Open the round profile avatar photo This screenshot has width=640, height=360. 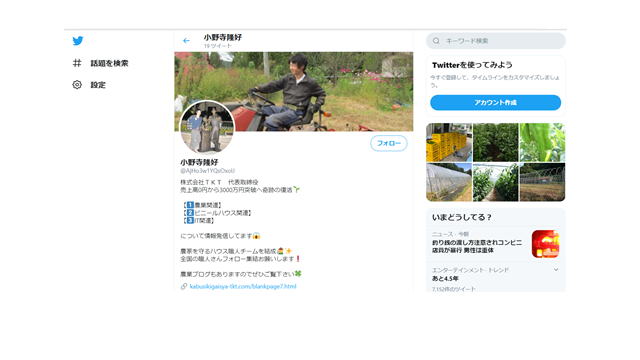click(207, 127)
